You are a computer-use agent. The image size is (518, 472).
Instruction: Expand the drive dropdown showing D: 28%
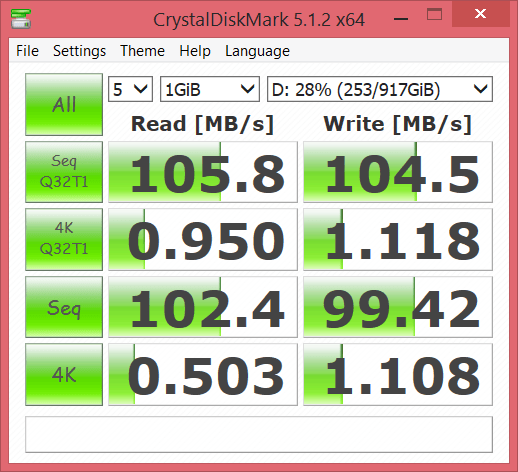point(380,89)
